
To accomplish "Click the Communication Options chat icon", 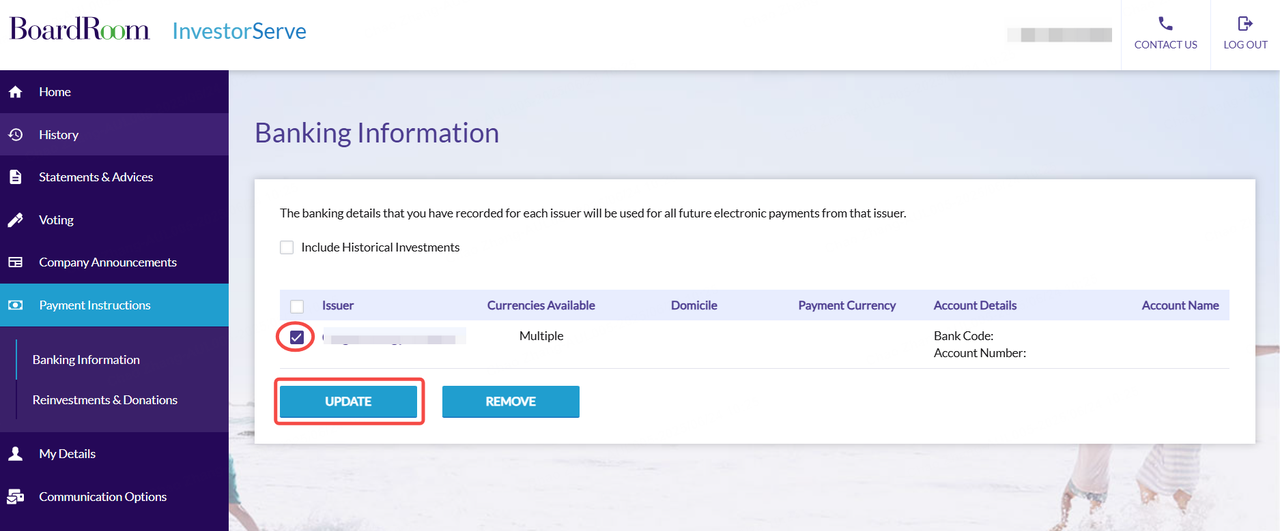I will coord(15,496).
